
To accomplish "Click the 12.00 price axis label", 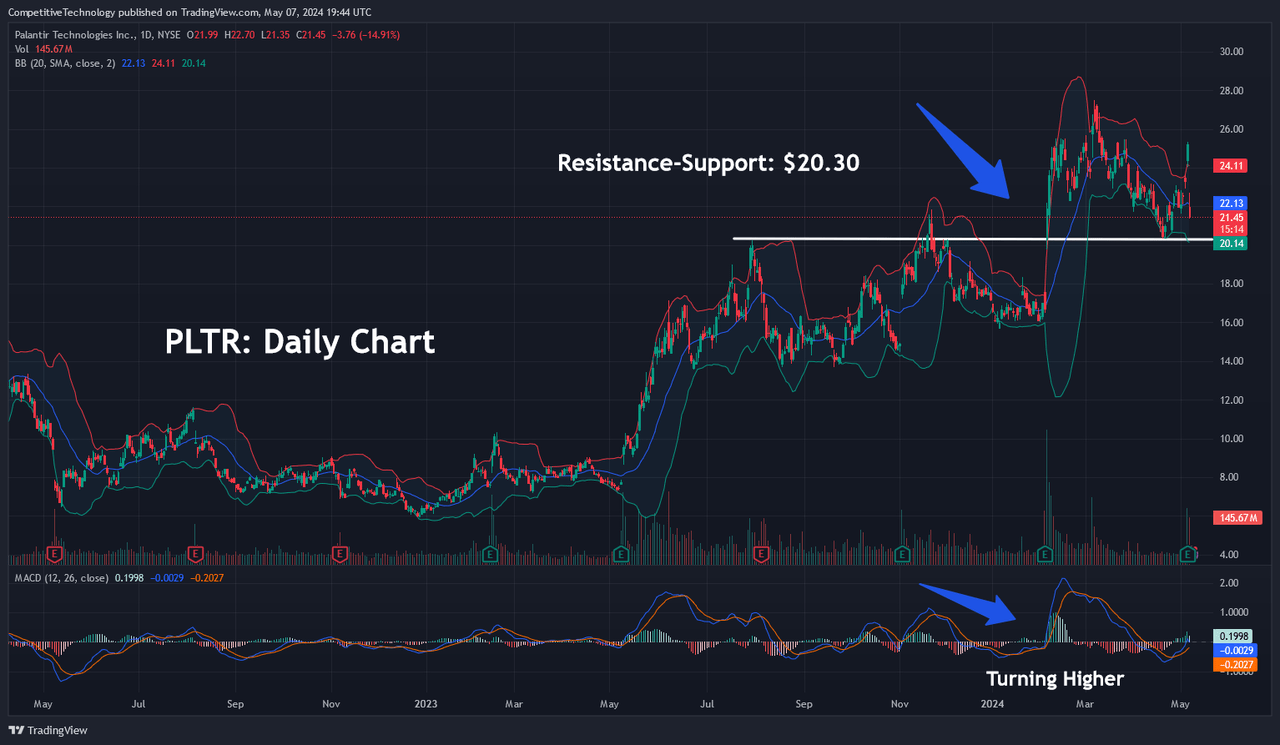I will (1230, 400).
